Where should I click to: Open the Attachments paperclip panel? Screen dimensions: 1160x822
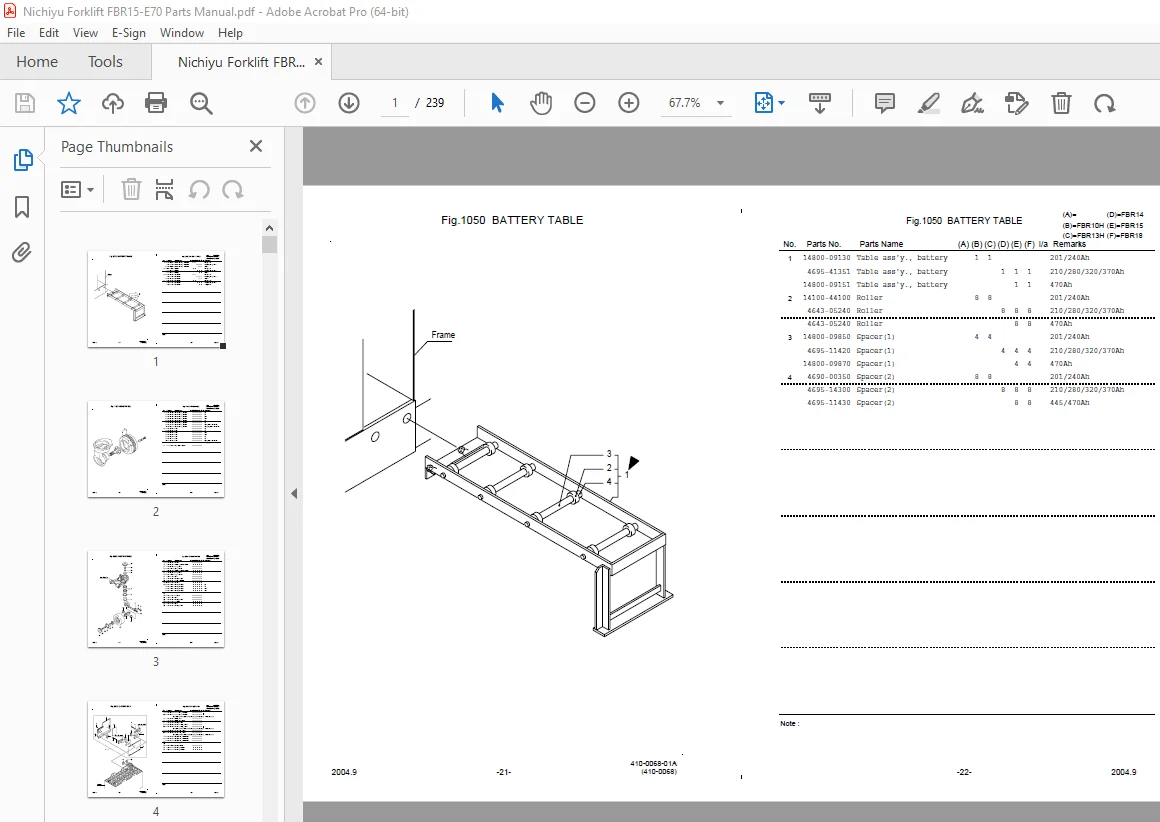(22, 253)
